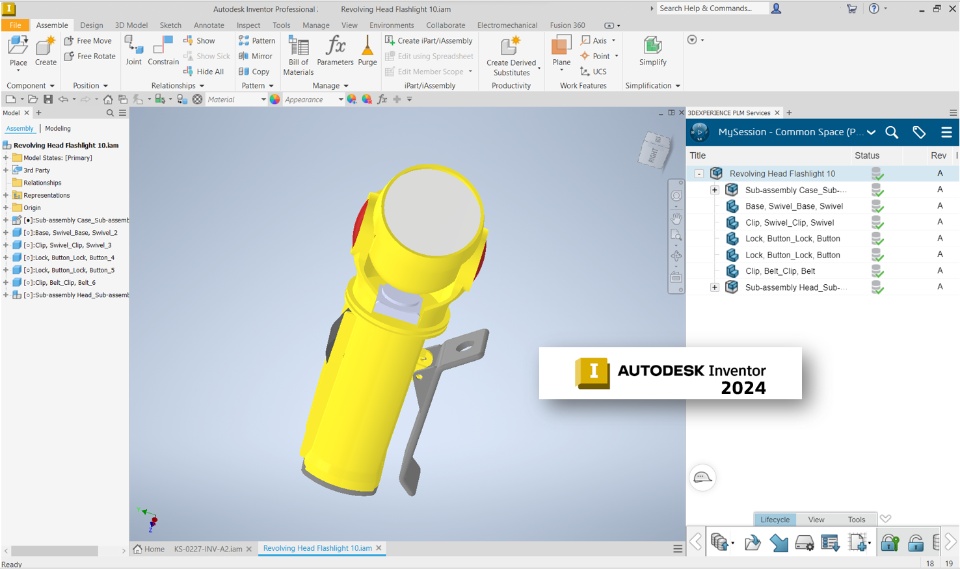Click the Plane work feature icon
The height and width of the screenshot is (569, 960).
coord(561,45)
